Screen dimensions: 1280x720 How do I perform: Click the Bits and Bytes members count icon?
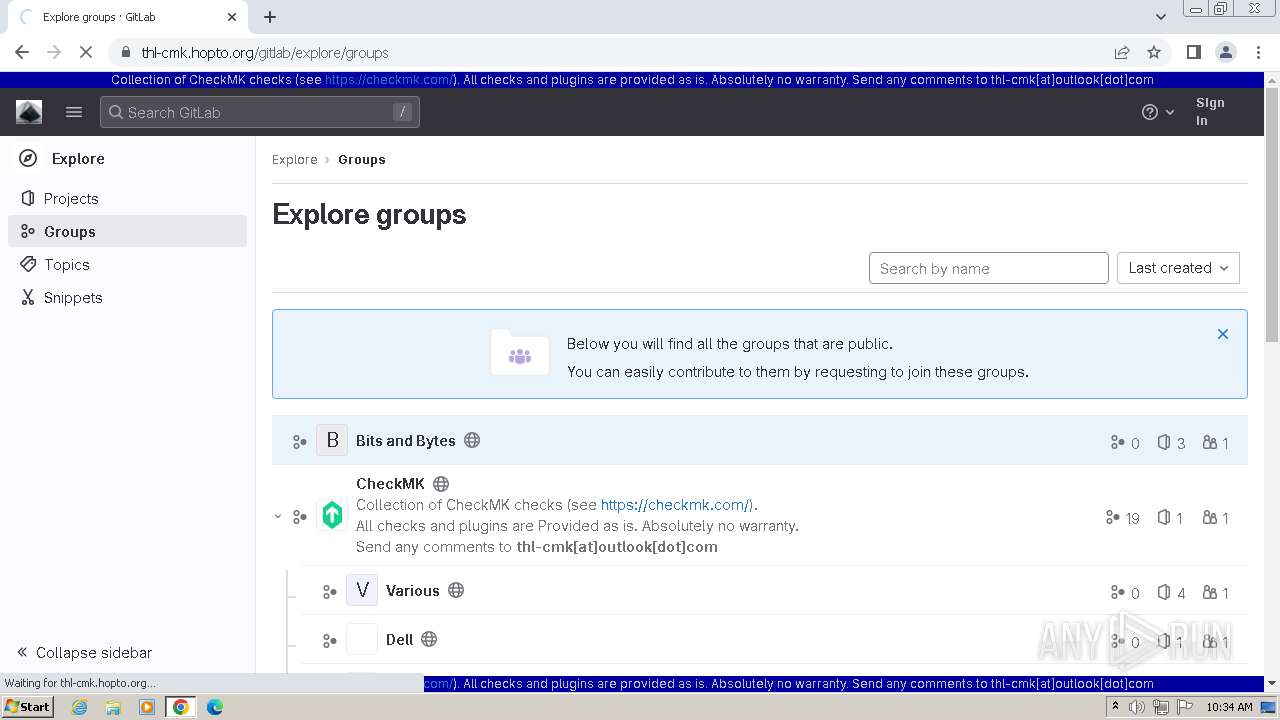(x=1210, y=442)
